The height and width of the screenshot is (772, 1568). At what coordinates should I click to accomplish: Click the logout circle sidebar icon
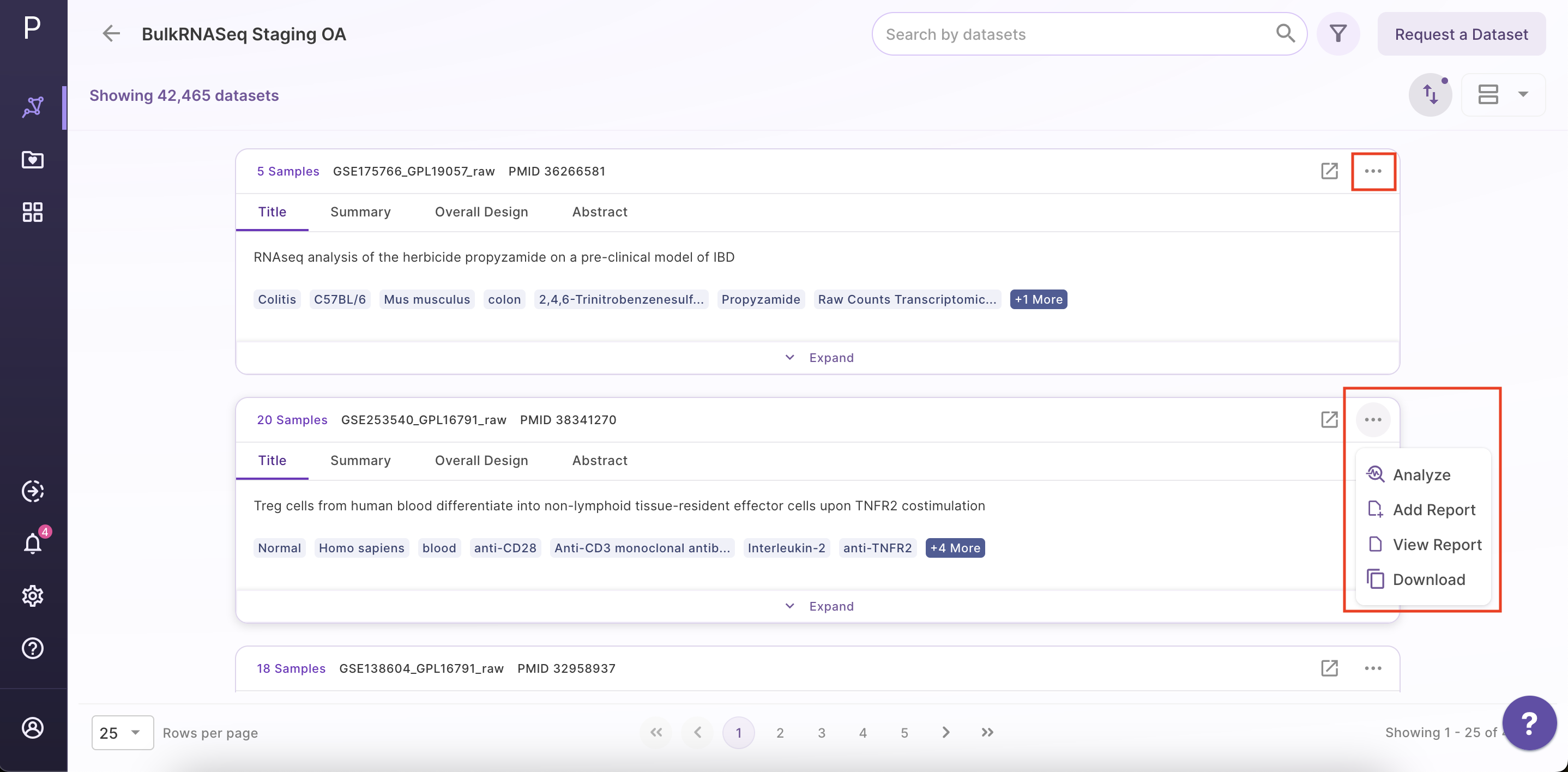(33, 491)
